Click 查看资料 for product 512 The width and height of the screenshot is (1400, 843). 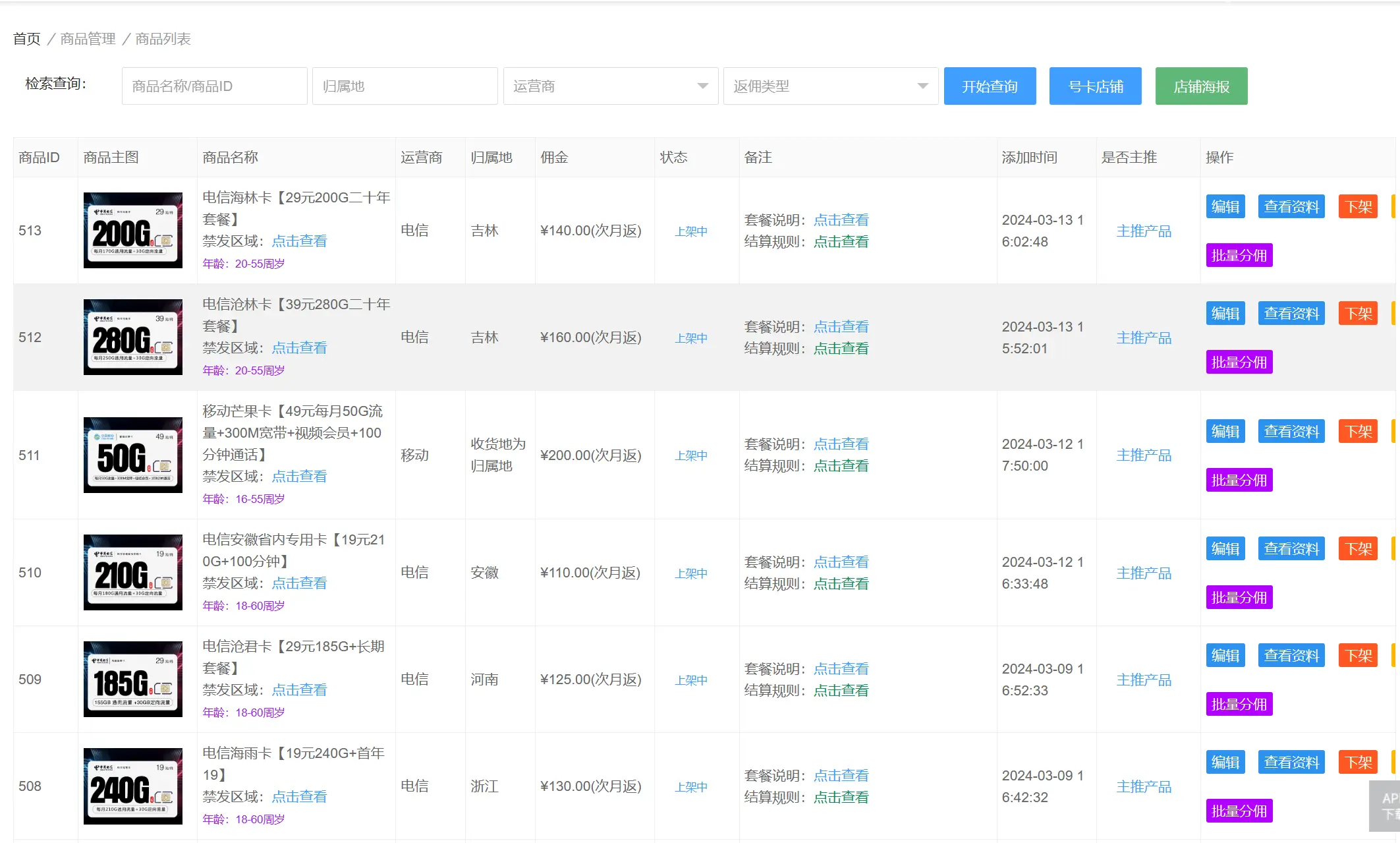[x=1291, y=313]
